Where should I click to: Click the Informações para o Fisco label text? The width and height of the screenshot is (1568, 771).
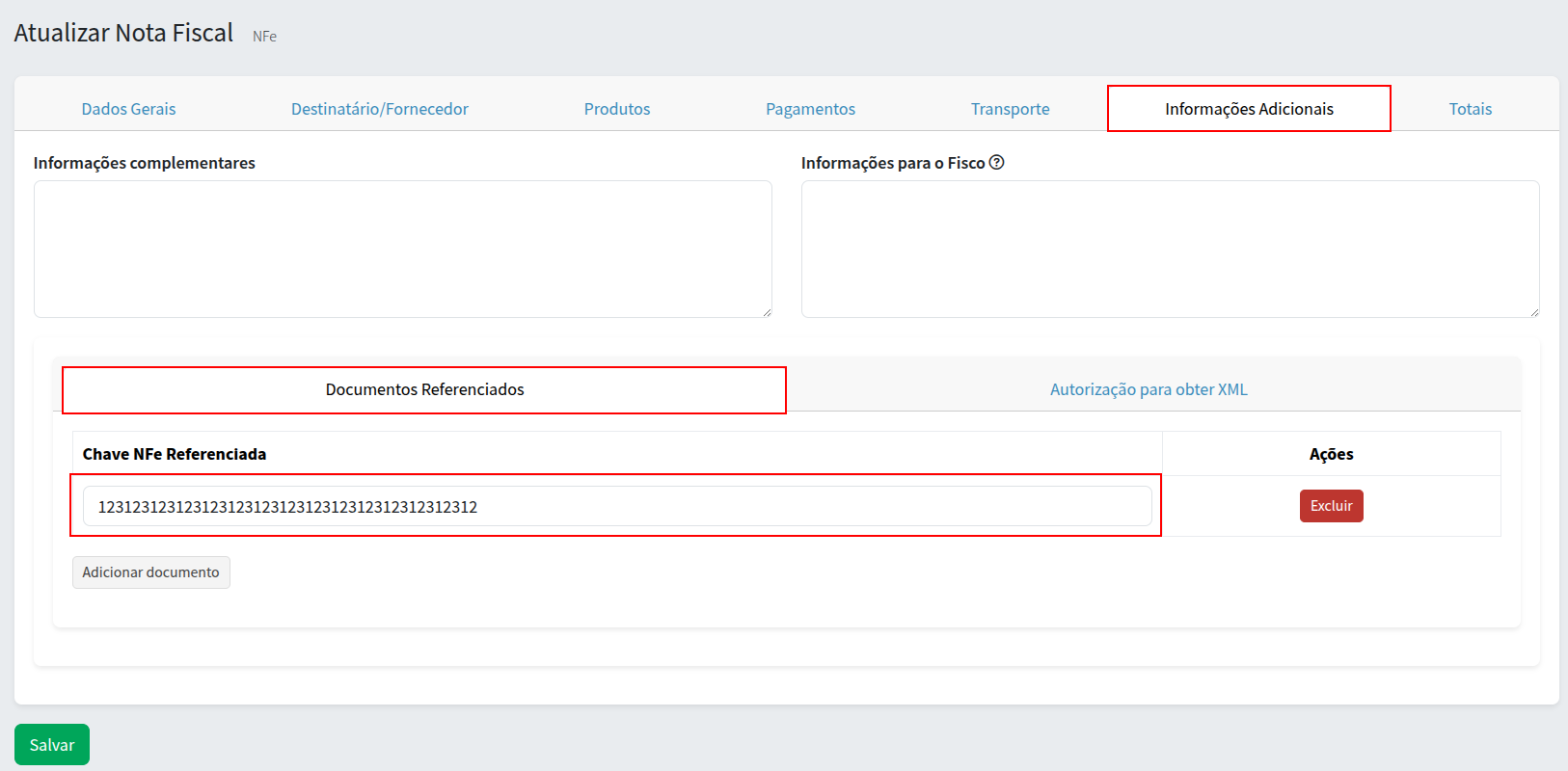click(892, 163)
